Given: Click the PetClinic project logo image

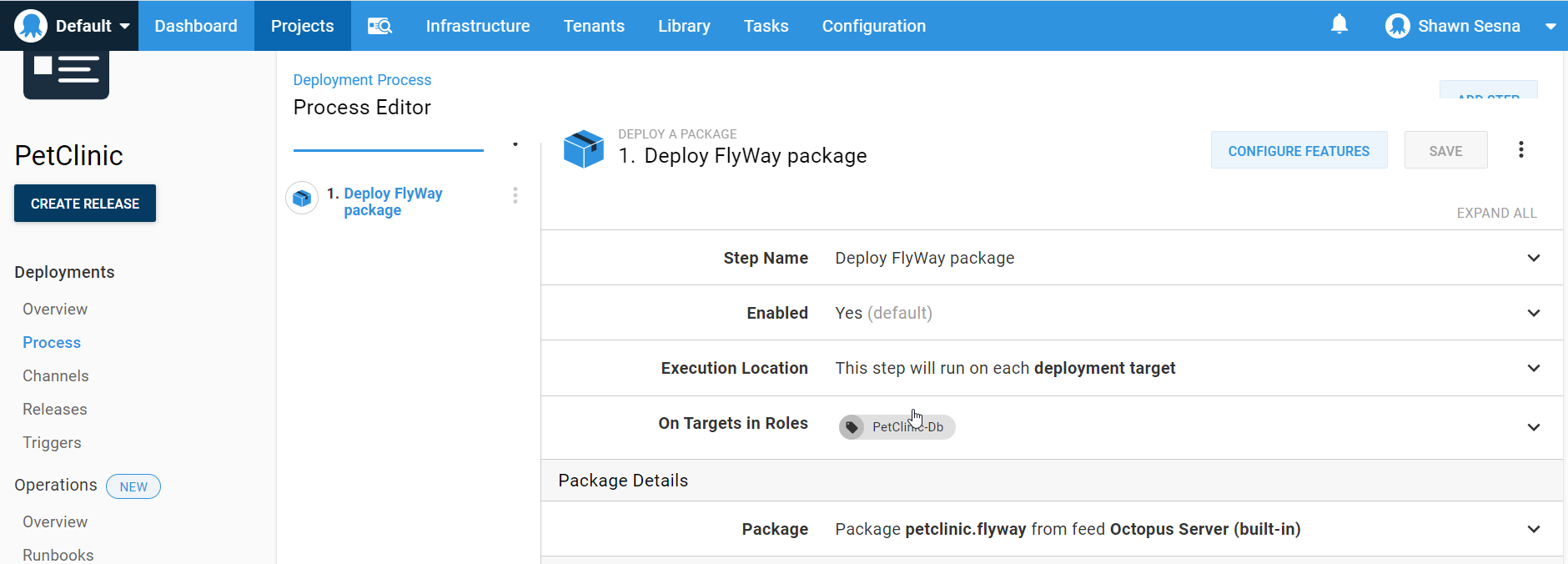Looking at the screenshot, I should coord(66,73).
